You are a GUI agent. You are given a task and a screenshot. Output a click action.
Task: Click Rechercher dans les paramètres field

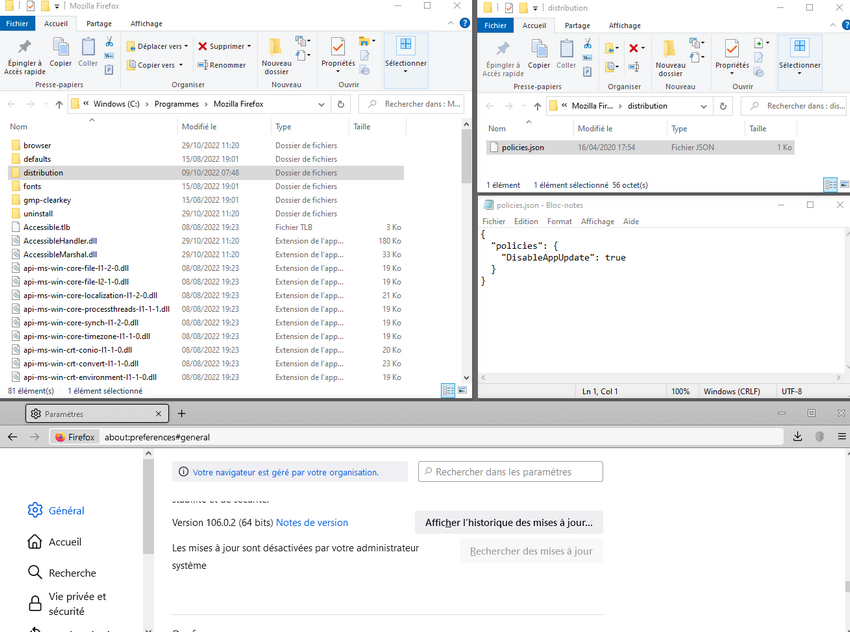(510, 472)
